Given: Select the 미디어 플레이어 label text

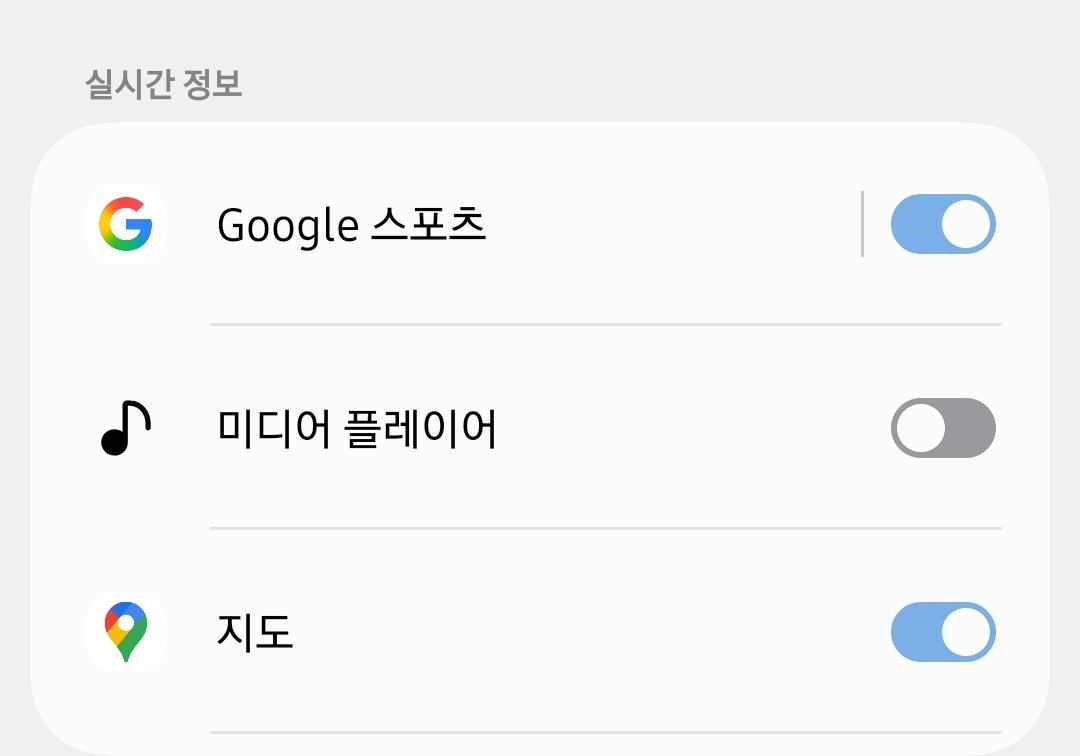Looking at the screenshot, I should (357, 430).
